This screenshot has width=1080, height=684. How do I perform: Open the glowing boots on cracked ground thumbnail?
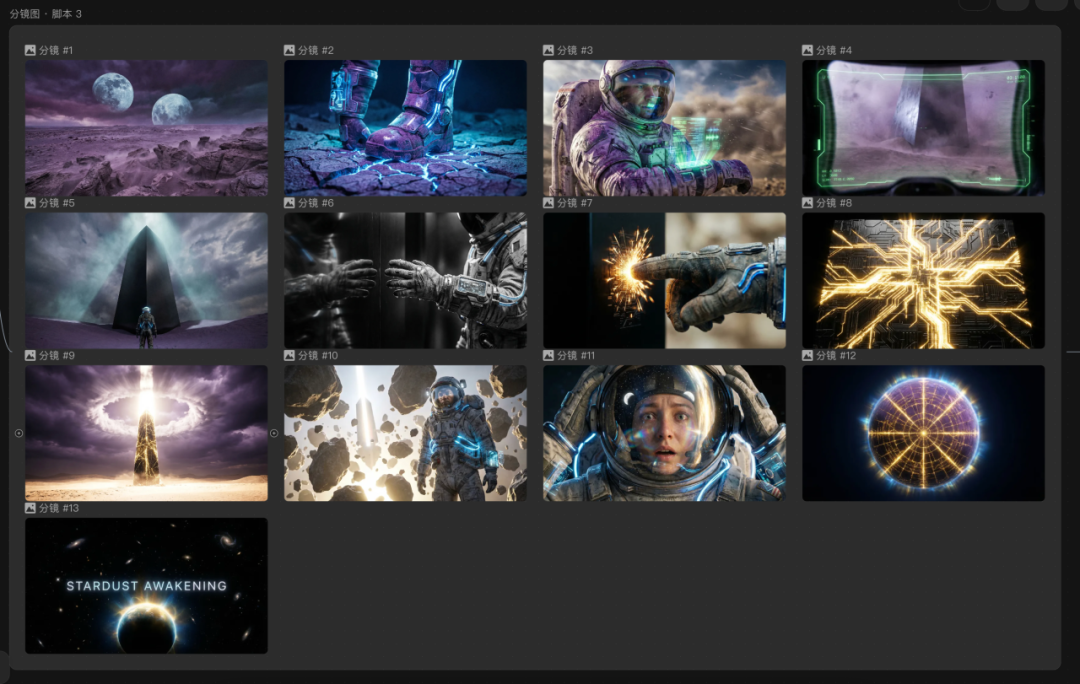[x=405, y=128]
